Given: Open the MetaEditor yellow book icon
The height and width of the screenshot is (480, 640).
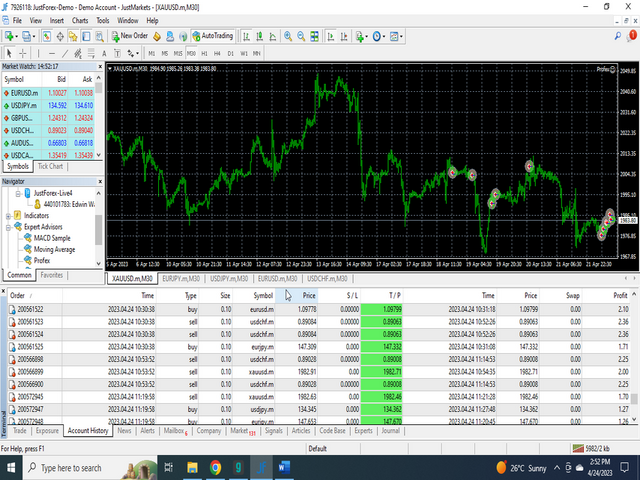Looking at the screenshot, I should pos(157,36).
